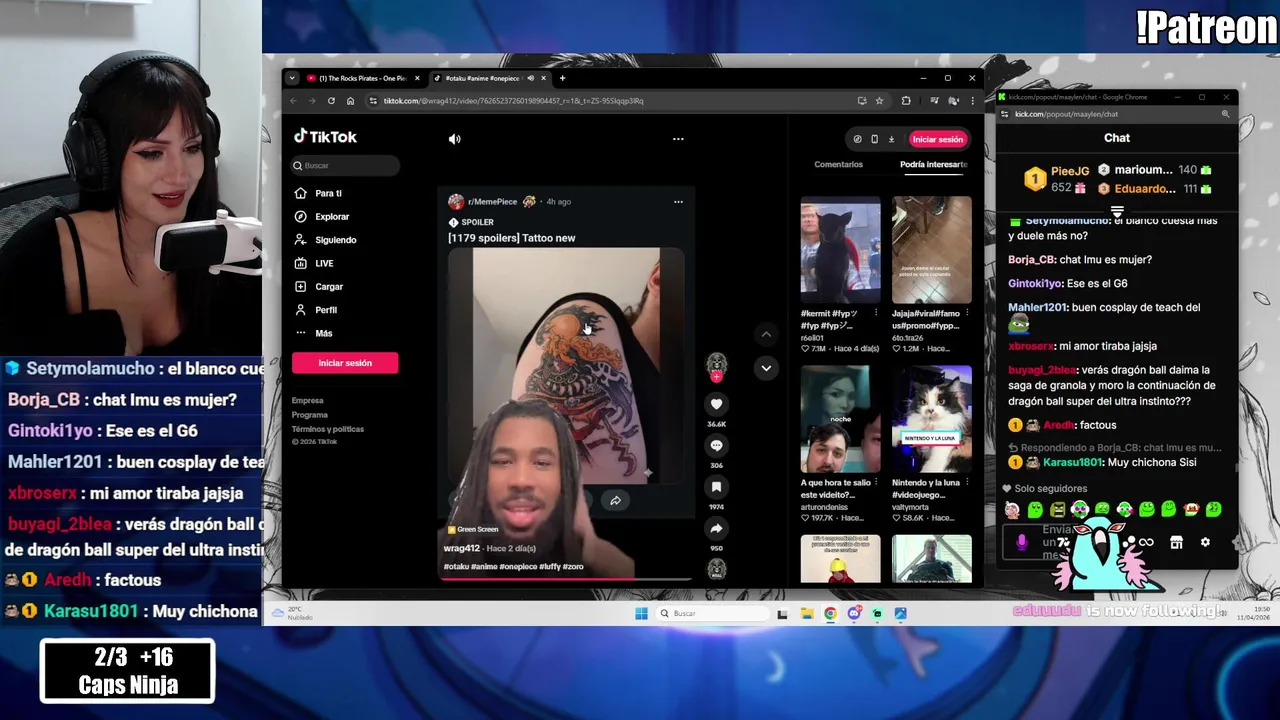Screen dimensions: 1280x720
Task: Open the Kick chat shop icon
Action: (x=1176, y=542)
